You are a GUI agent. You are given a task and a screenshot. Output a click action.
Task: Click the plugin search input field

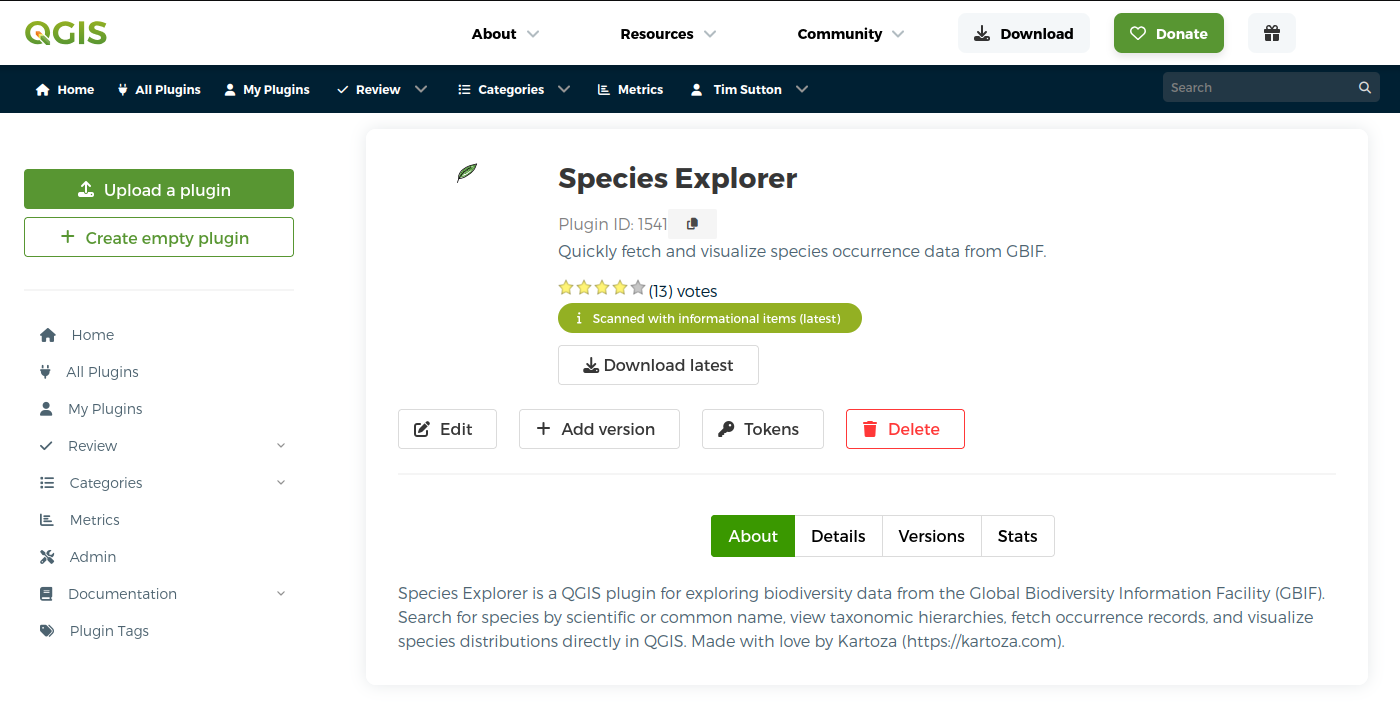coord(1258,88)
